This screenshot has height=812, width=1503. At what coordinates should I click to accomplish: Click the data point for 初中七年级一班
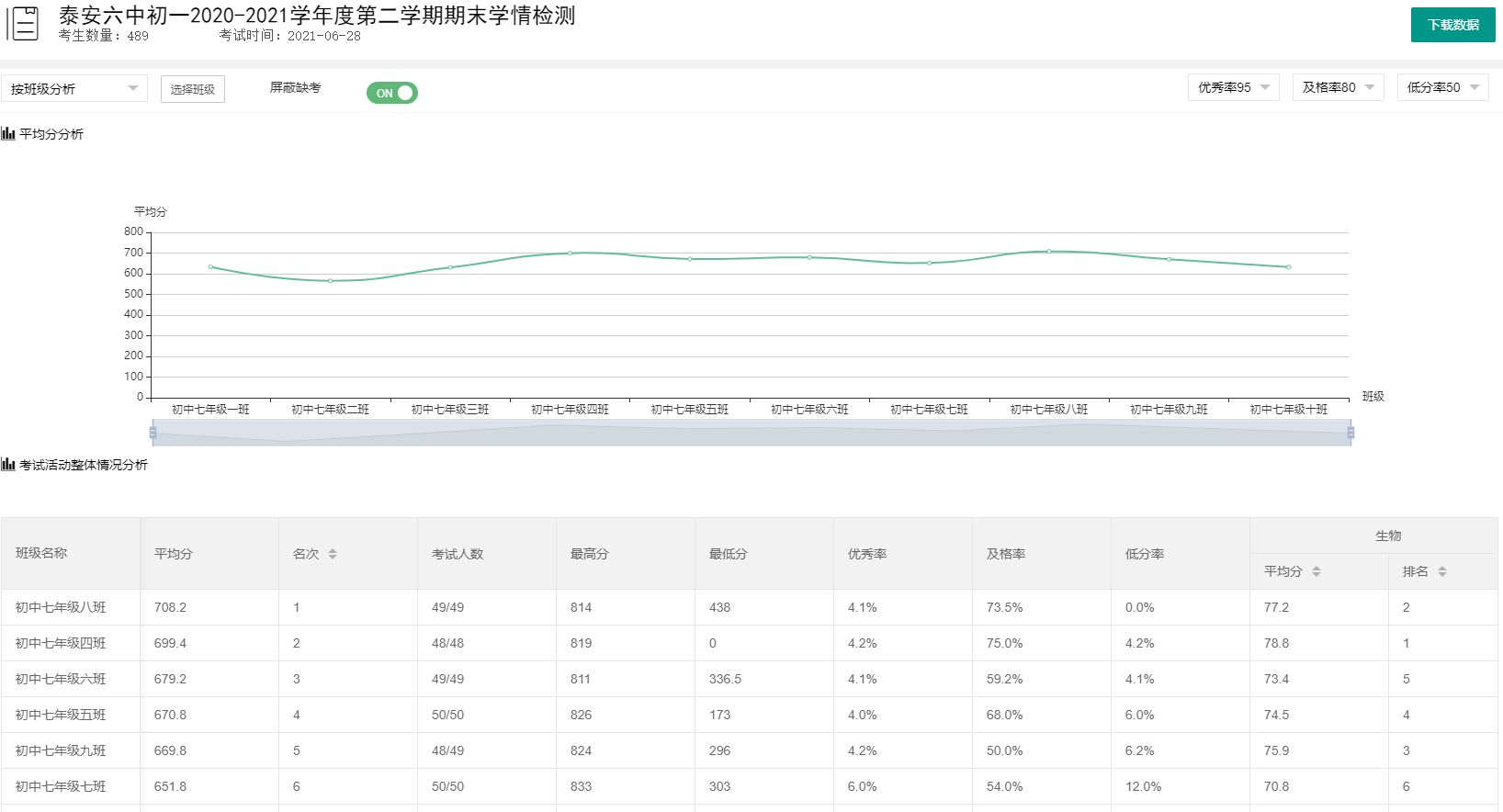(x=210, y=267)
